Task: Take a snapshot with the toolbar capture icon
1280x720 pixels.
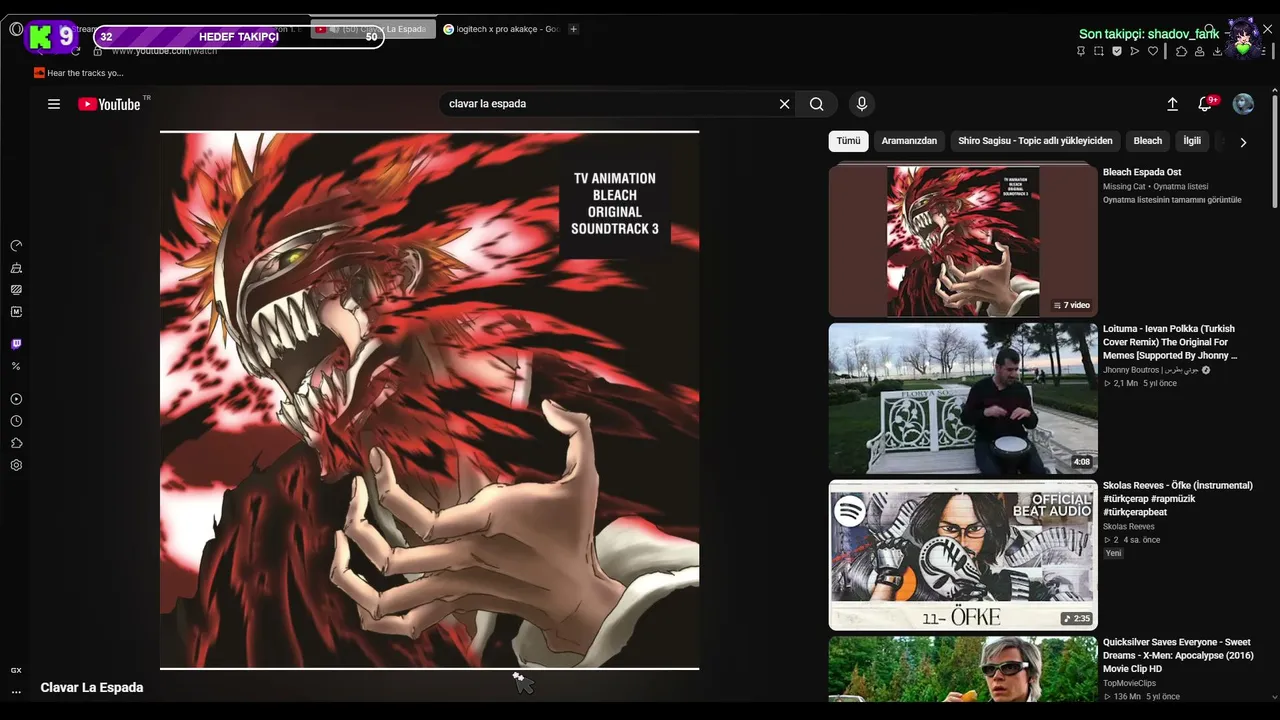Action: (x=1099, y=51)
